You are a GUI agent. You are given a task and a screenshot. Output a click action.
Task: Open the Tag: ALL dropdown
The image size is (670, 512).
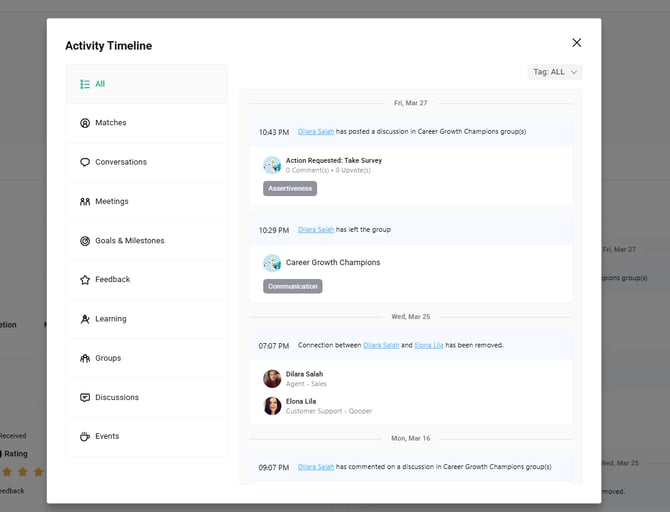(x=554, y=72)
